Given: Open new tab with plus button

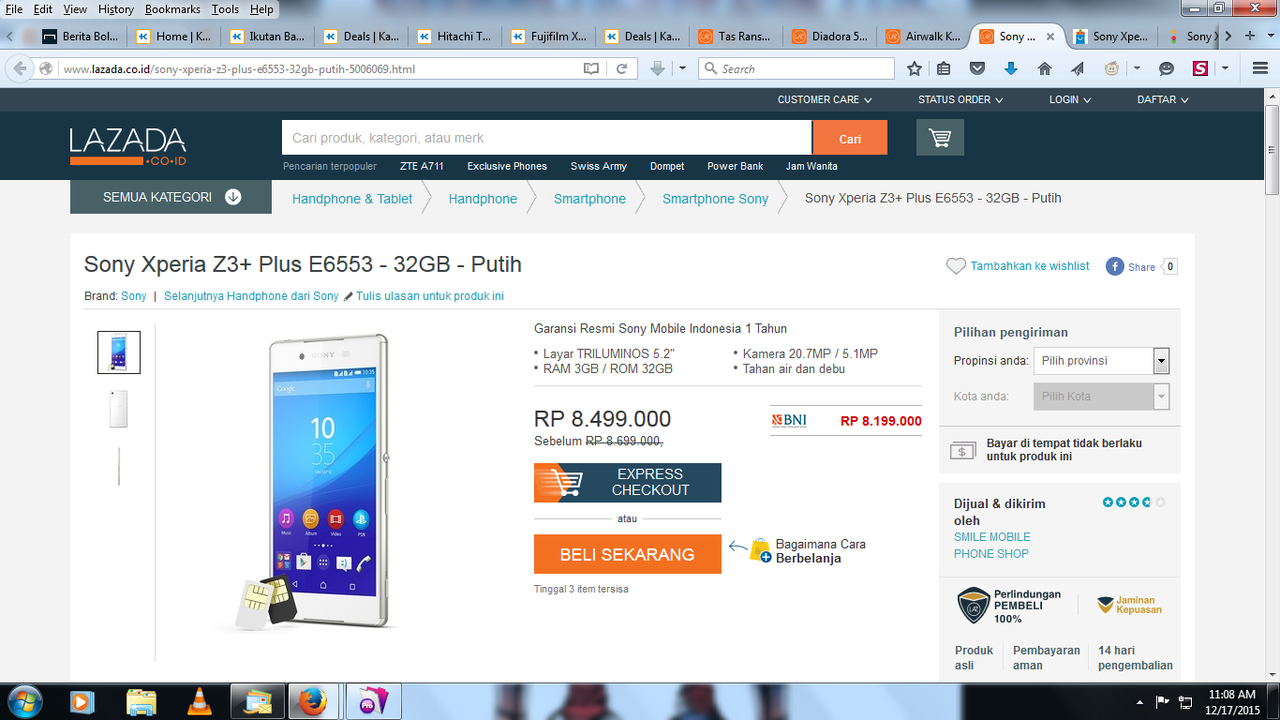Looking at the screenshot, I should tap(1250, 35).
